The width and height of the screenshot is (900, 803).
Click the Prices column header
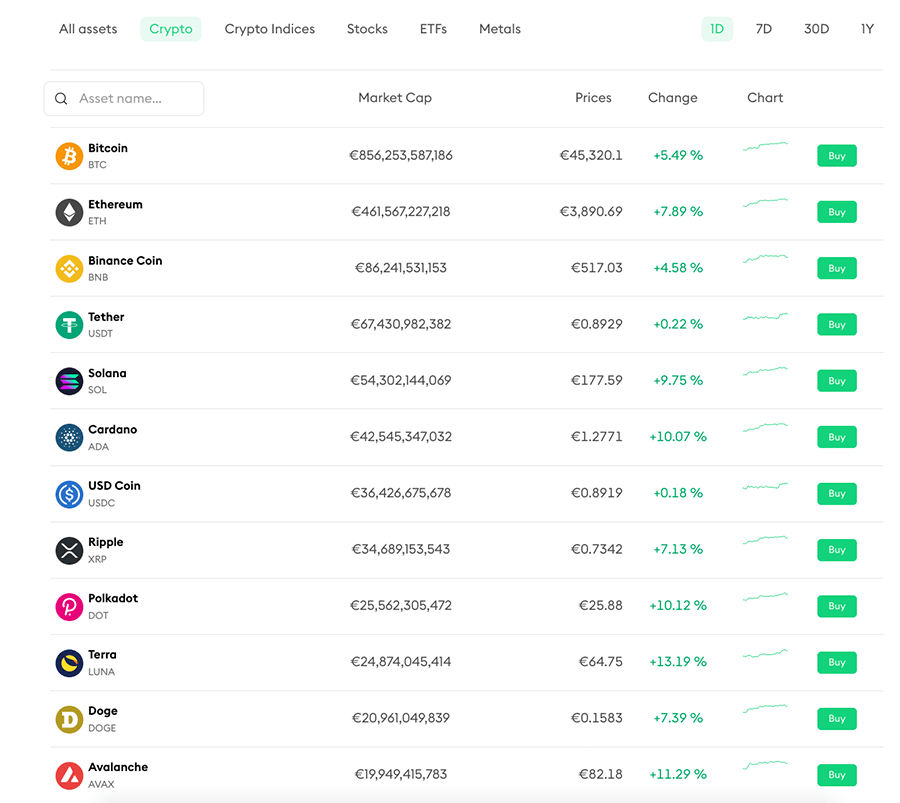tap(593, 98)
